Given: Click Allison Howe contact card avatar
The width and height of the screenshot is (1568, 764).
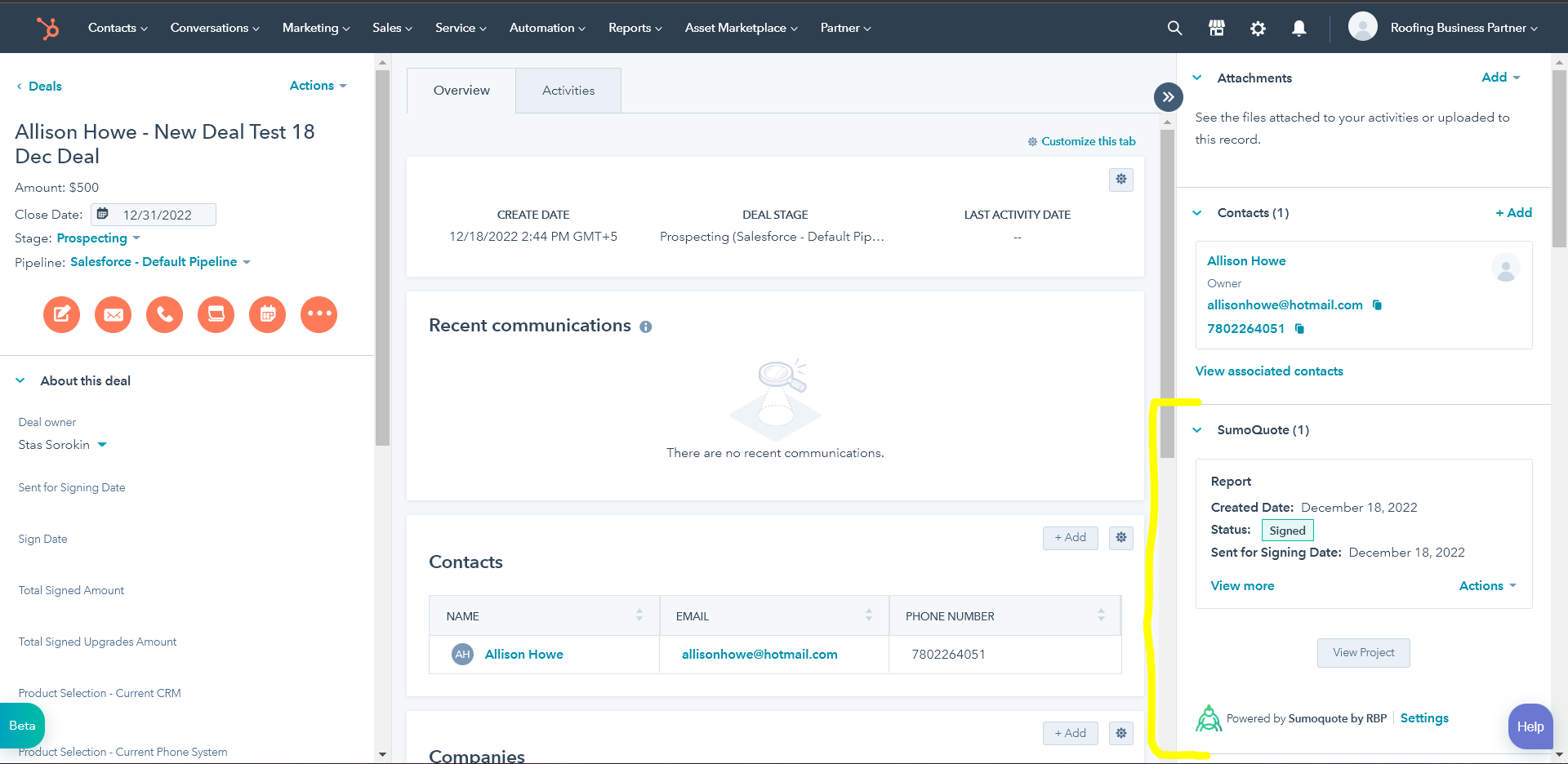Looking at the screenshot, I should (x=1505, y=268).
